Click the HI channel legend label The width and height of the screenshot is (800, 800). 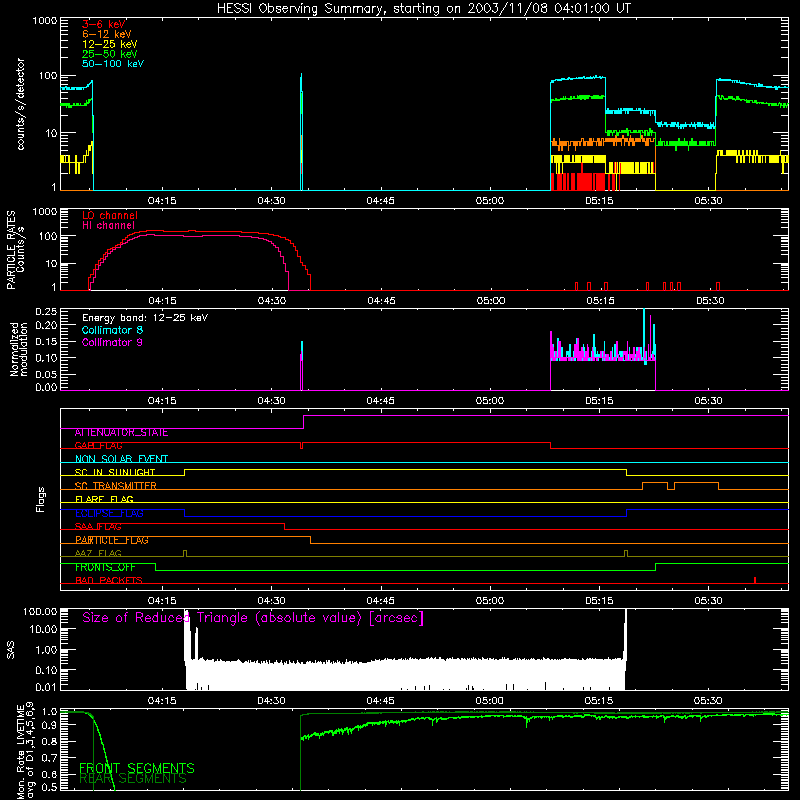109,226
